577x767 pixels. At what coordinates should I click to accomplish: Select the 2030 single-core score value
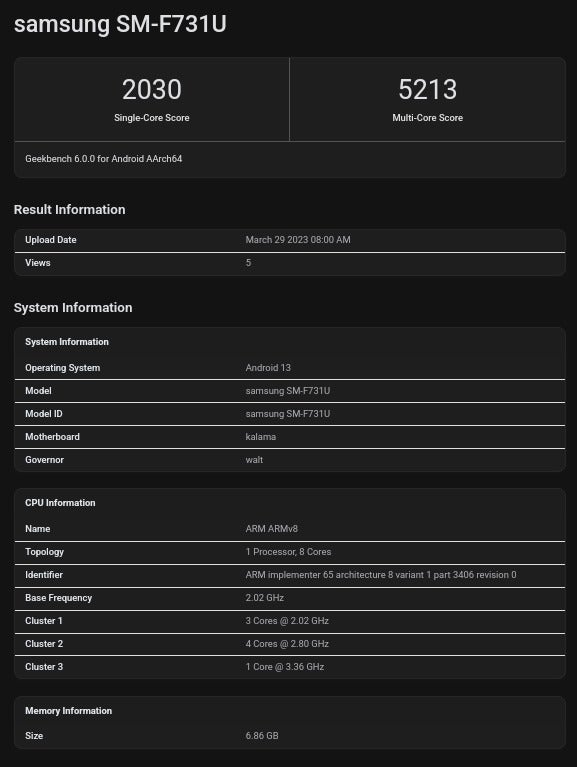[152, 90]
